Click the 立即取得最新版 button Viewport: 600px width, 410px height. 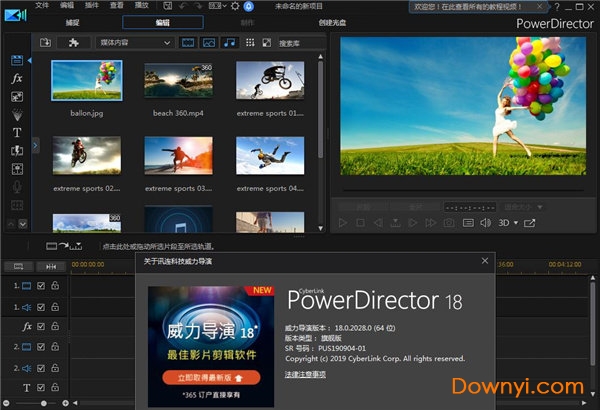pyautogui.click(x=208, y=377)
